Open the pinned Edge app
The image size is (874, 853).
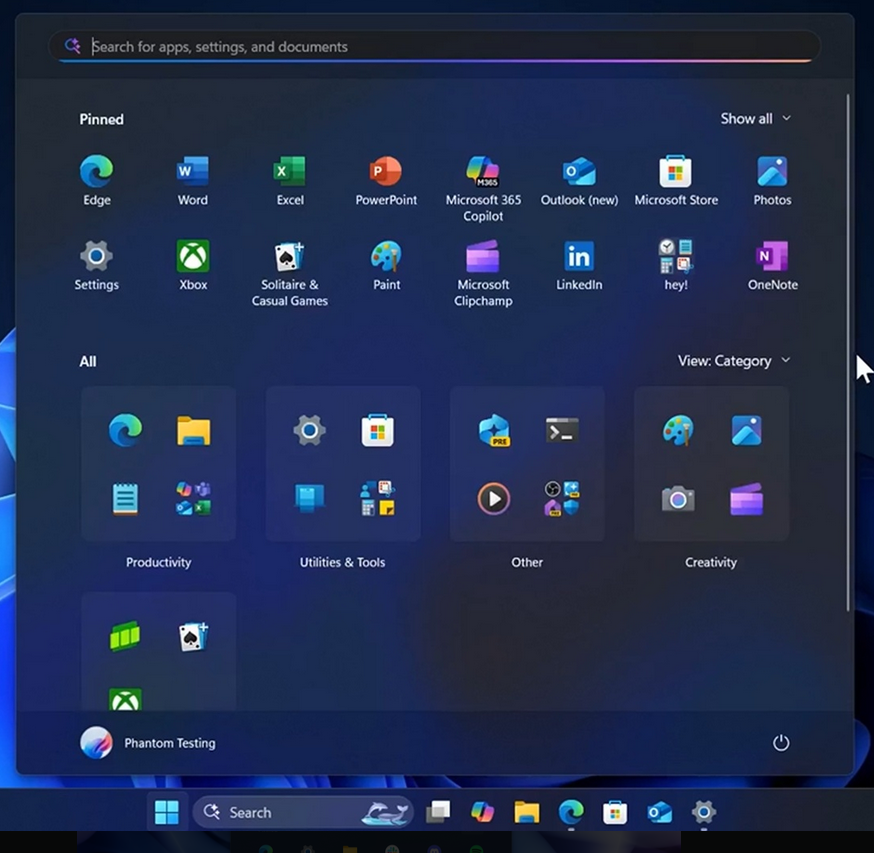pyautogui.click(x=96, y=181)
